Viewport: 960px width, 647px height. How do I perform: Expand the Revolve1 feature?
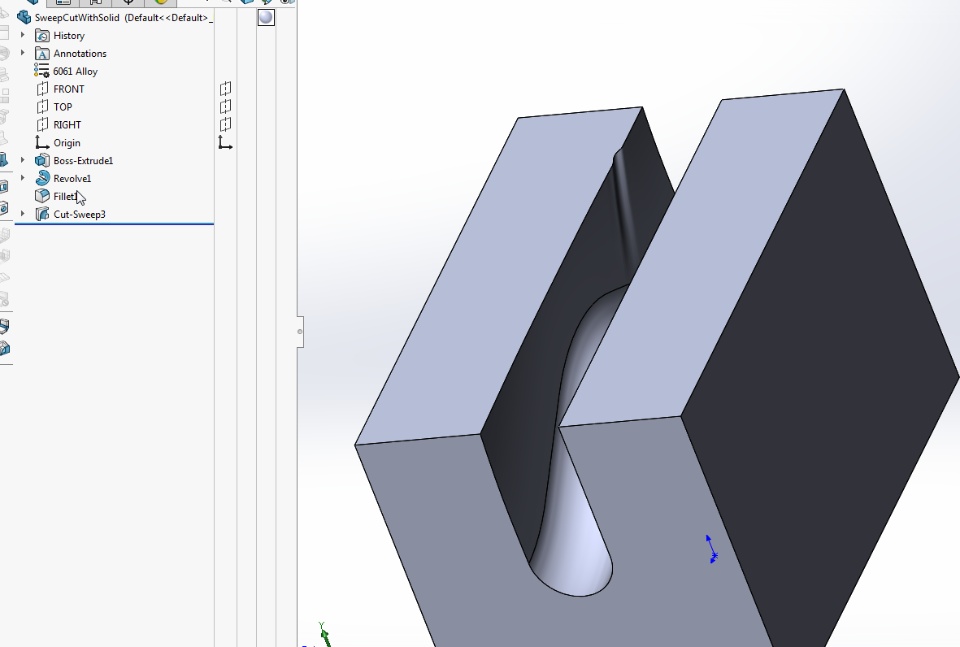pos(23,178)
